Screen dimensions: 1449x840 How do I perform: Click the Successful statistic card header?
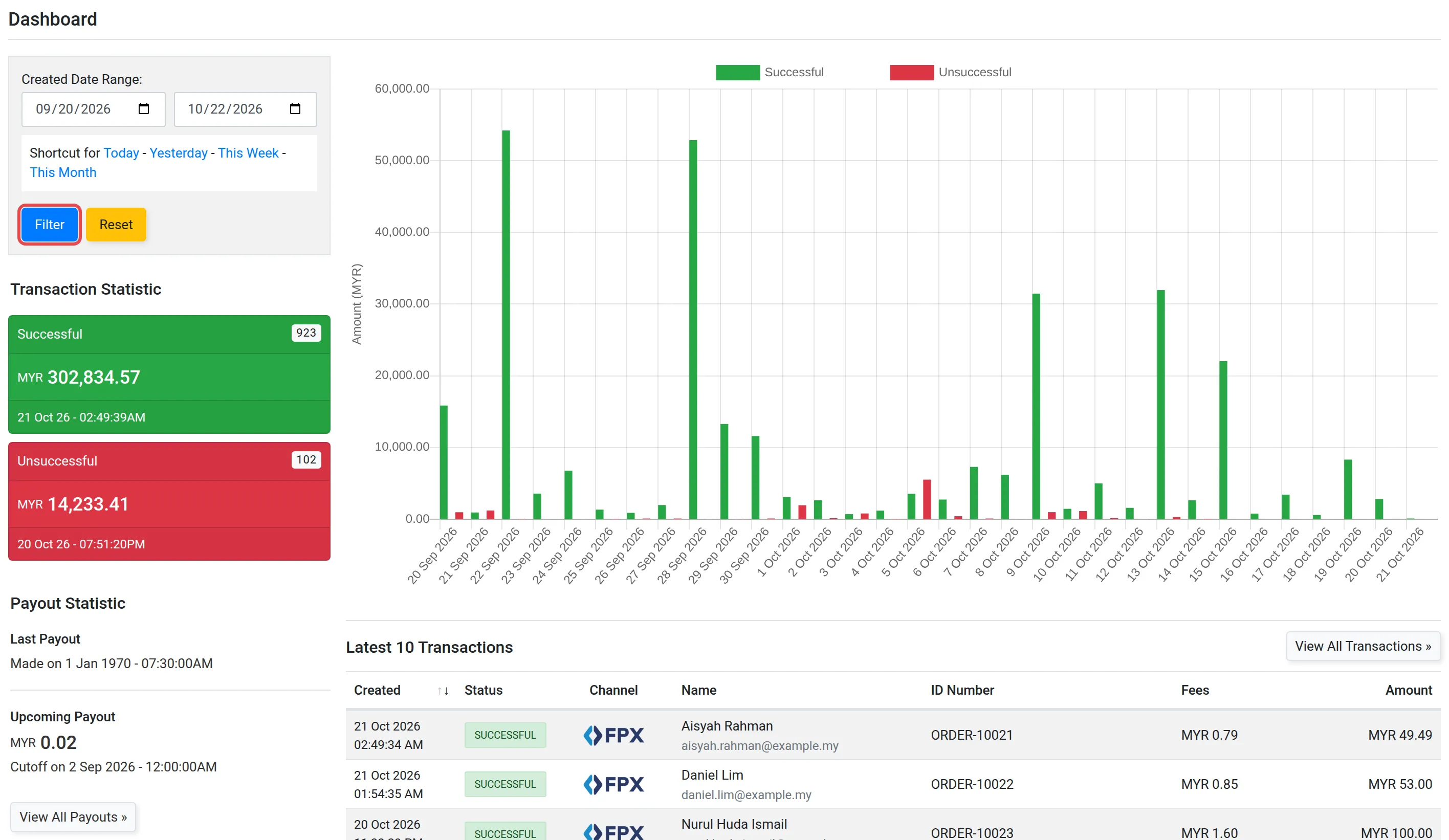pos(169,334)
